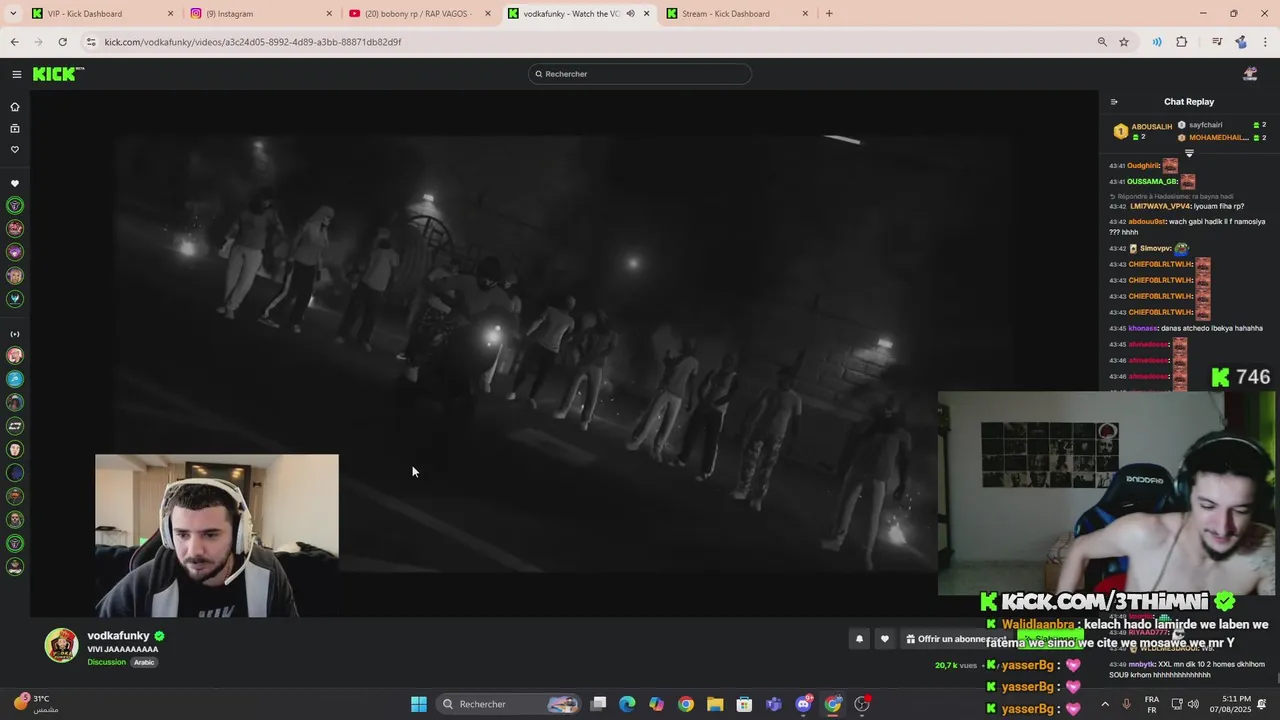Click the first followed channel avatar in sidebar
The width and height of the screenshot is (1280, 720).
15,206
